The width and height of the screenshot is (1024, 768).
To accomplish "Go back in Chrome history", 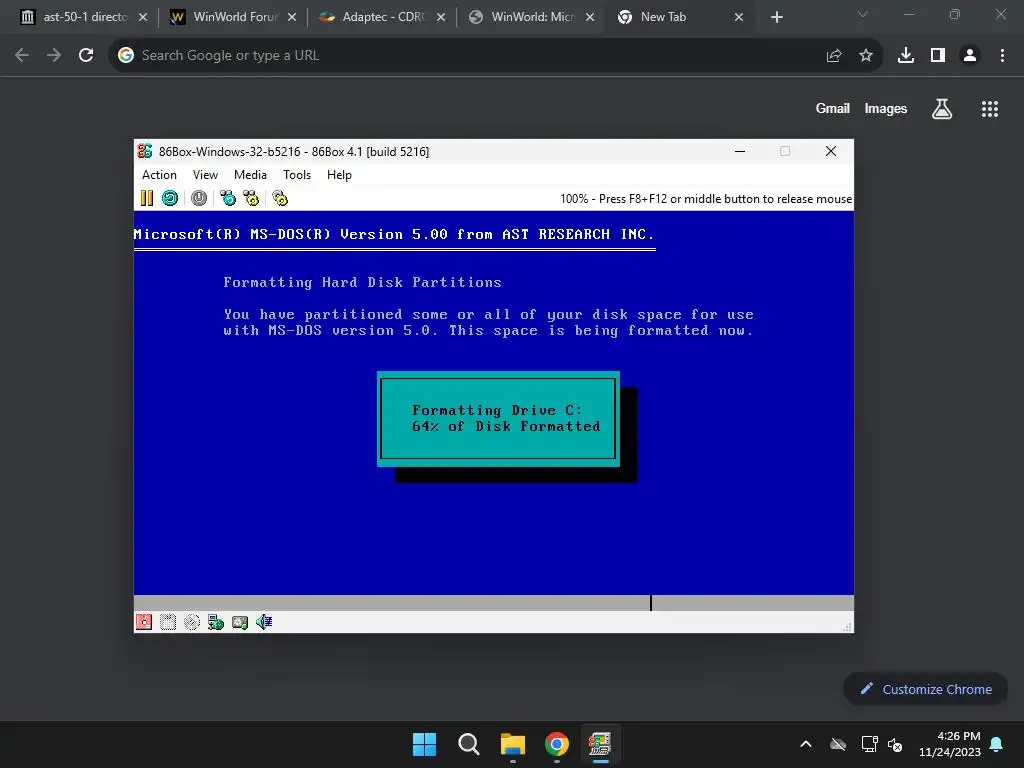I will (x=22, y=56).
